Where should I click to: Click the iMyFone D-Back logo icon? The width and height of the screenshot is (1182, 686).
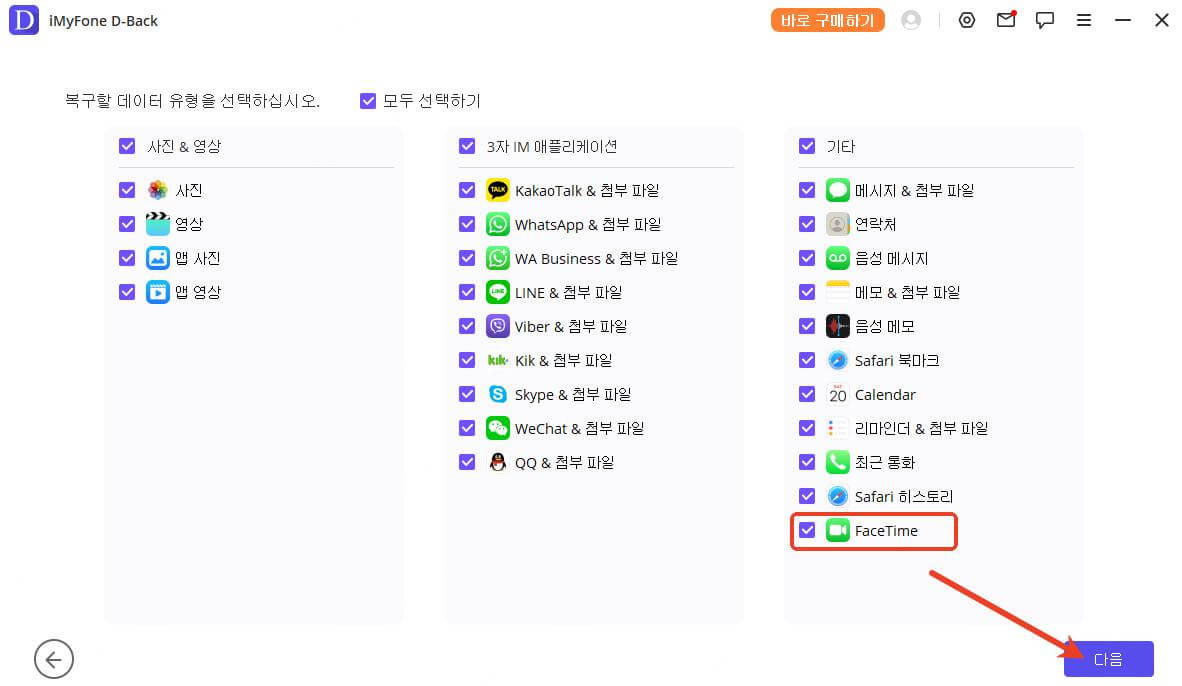point(23,20)
